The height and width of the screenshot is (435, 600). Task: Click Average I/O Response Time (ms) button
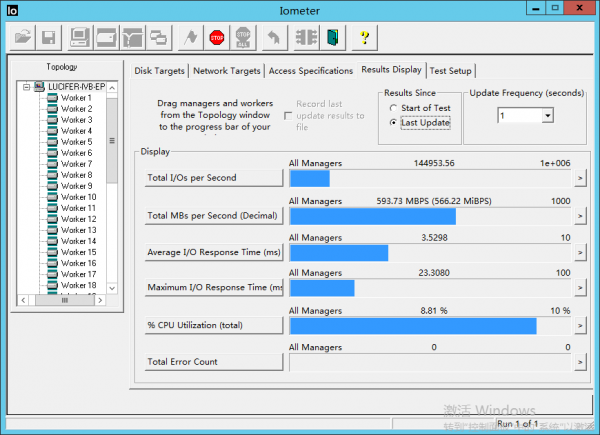pos(214,253)
